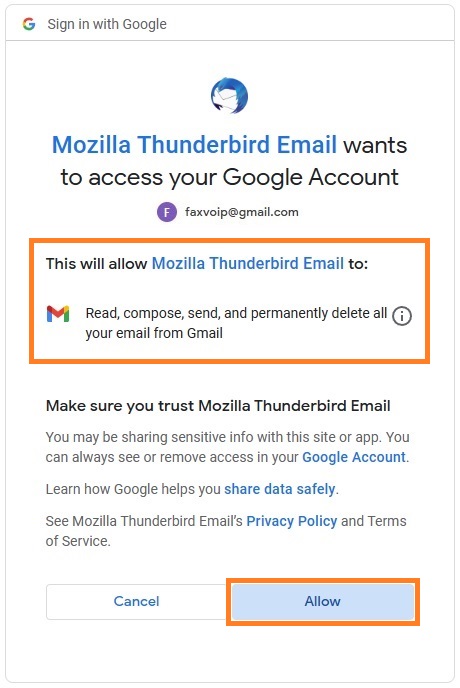The width and height of the screenshot is (460, 688).
Task: Click the Cancel button
Action: click(137, 602)
